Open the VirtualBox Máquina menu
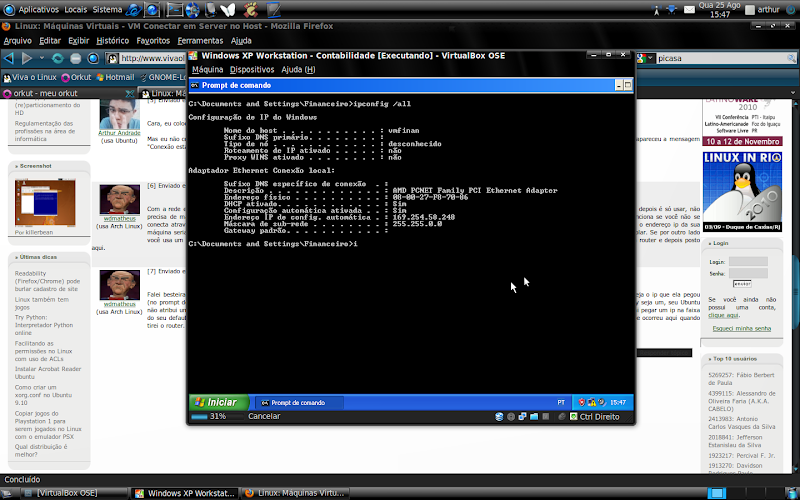Screen dimensions: 800x500 (x=208, y=69)
